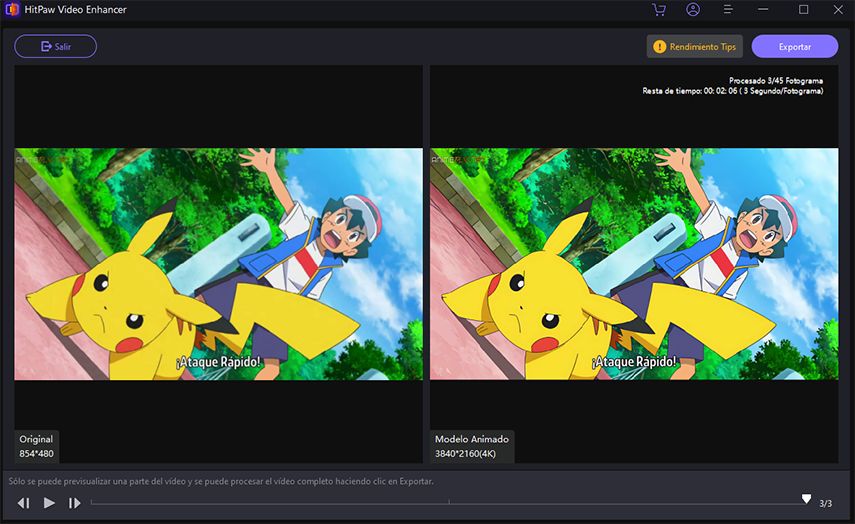Open Rendimiento Tips
The width and height of the screenshot is (855, 524).
694,46
